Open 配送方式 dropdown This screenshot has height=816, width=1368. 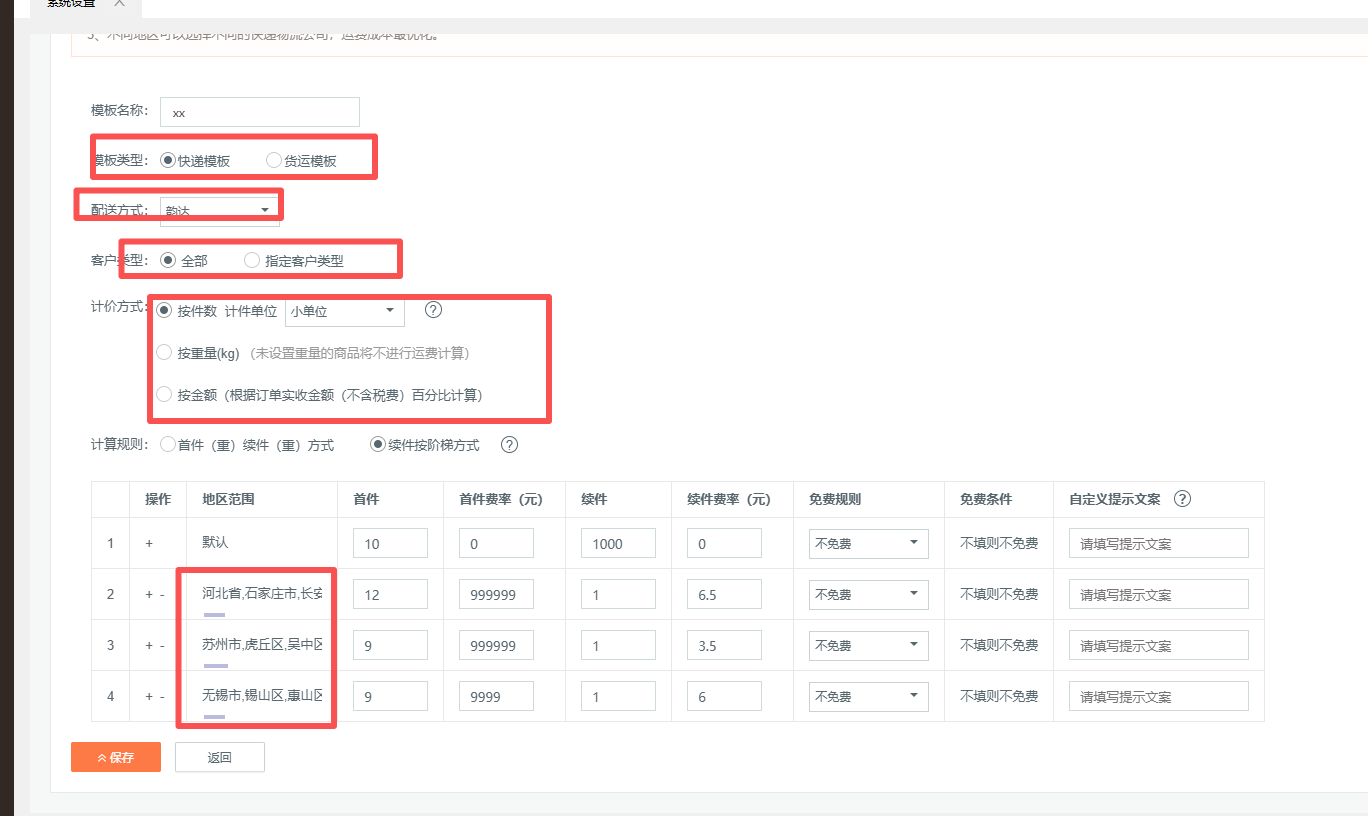click(220, 211)
